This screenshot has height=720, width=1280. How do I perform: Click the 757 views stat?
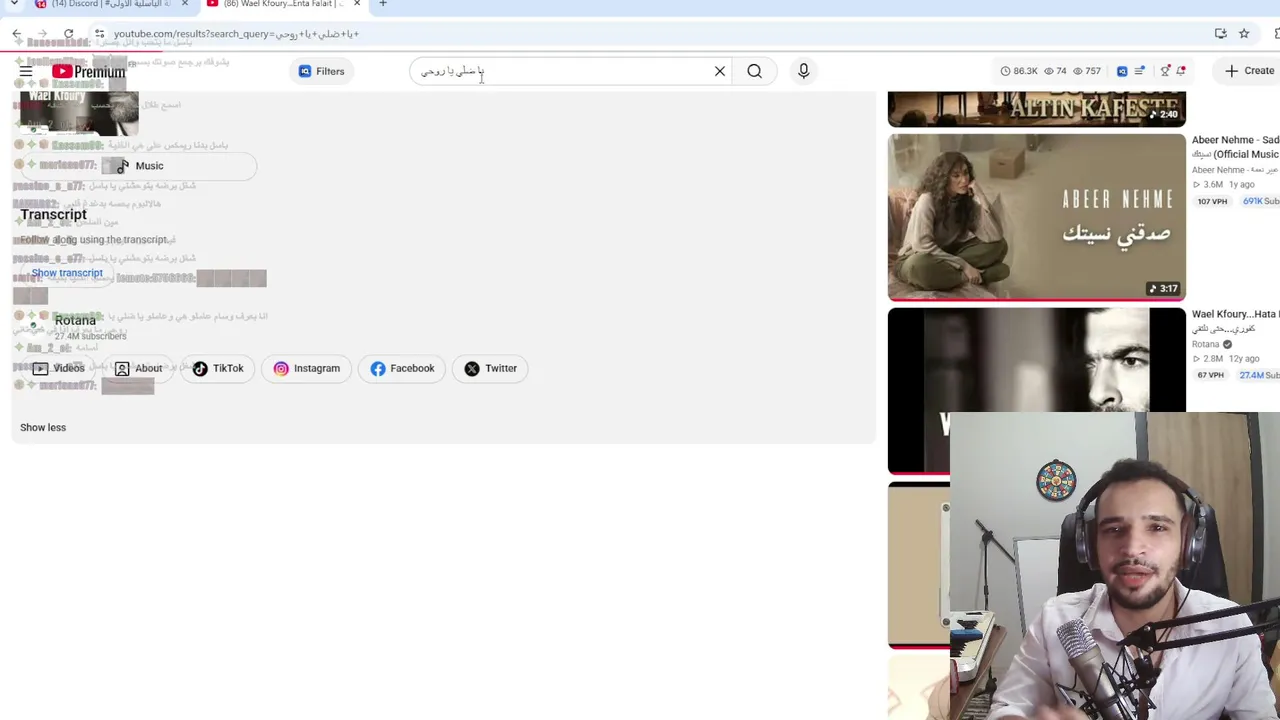point(1087,71)
